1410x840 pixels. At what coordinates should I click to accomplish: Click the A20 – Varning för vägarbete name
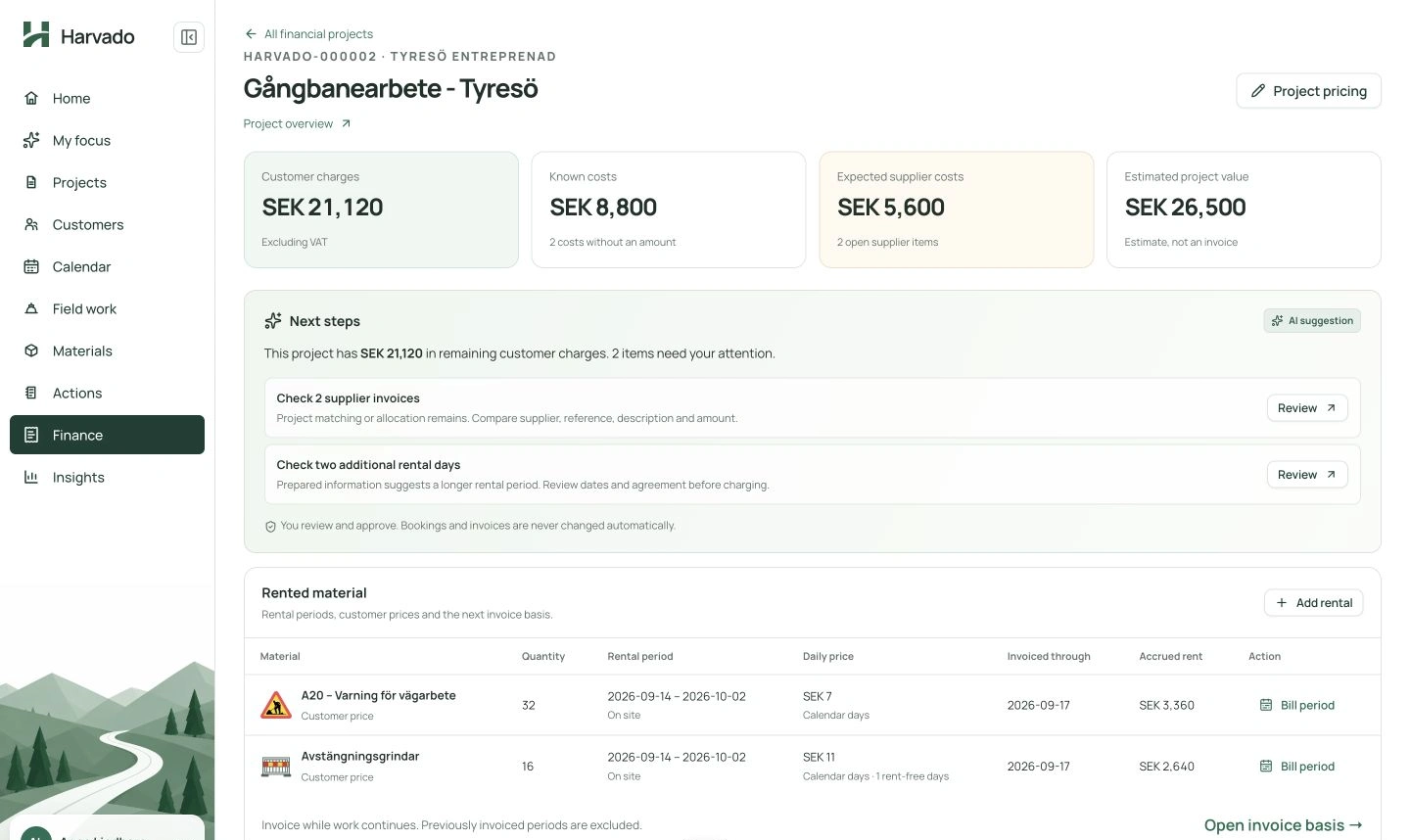[379, 696]
